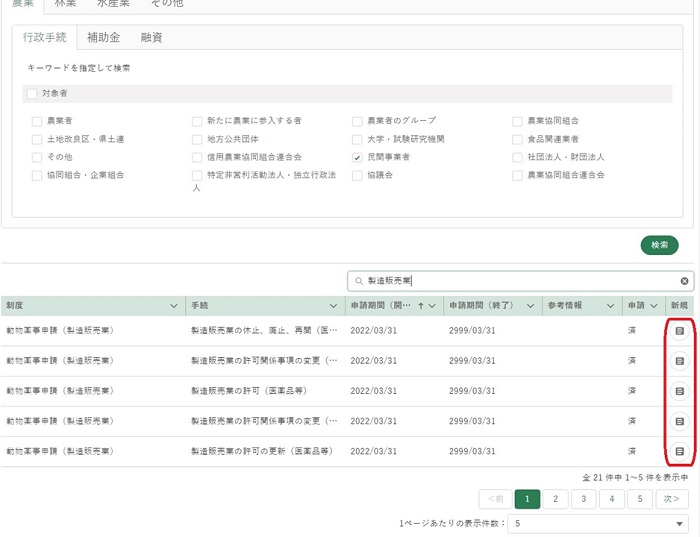This screenshot has height=537, width=700.
Task: Uncheck the 民間事業者 checkbox
Action: tap(357, 157)
